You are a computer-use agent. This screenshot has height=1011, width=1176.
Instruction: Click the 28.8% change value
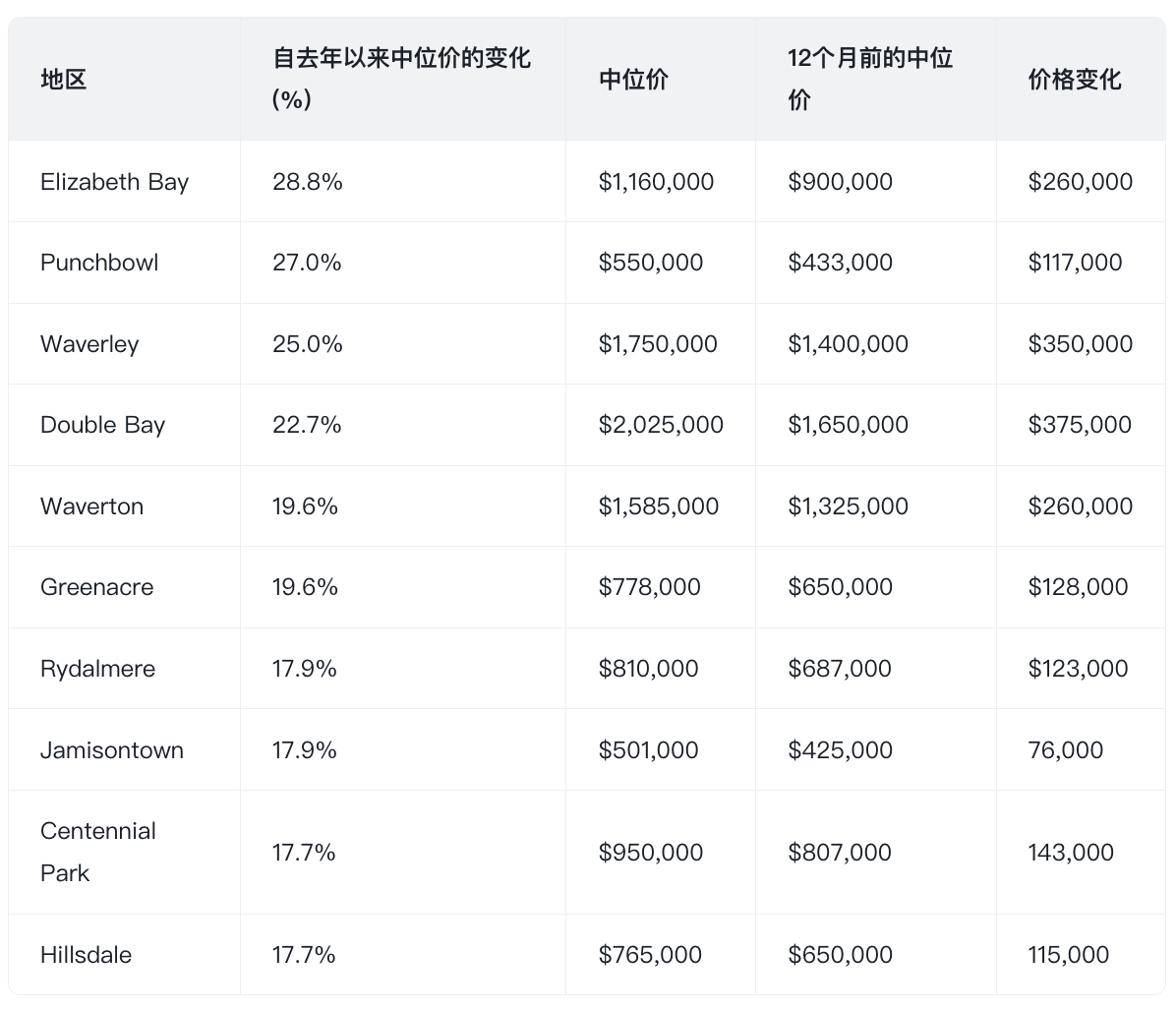pyautogui.click(x=308, y=182)
